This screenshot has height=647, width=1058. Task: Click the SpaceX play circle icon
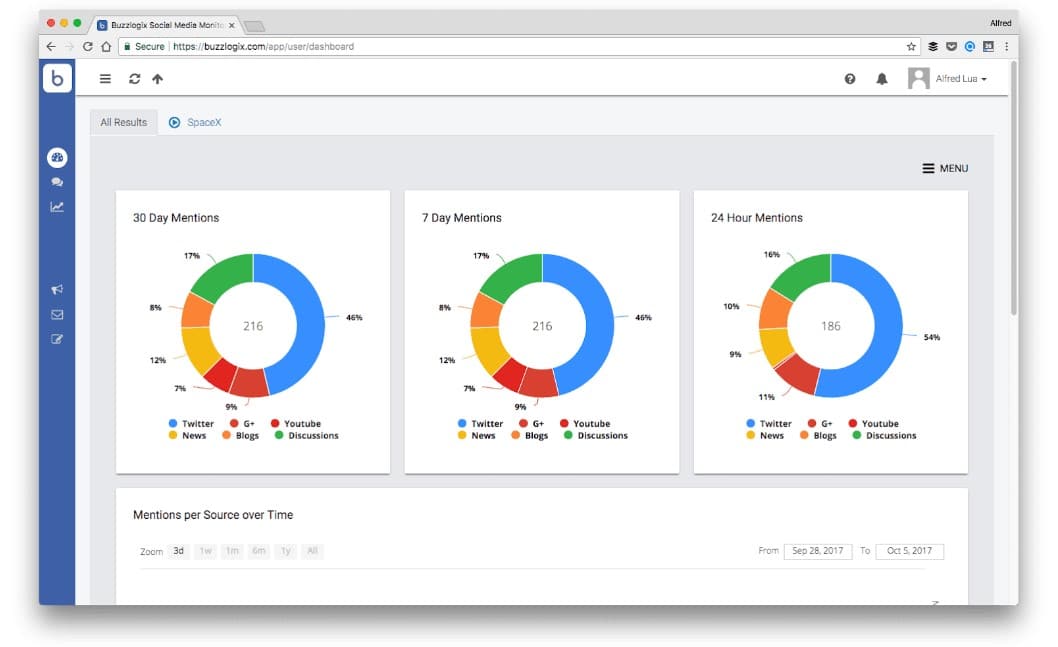[x=174, y=122]
